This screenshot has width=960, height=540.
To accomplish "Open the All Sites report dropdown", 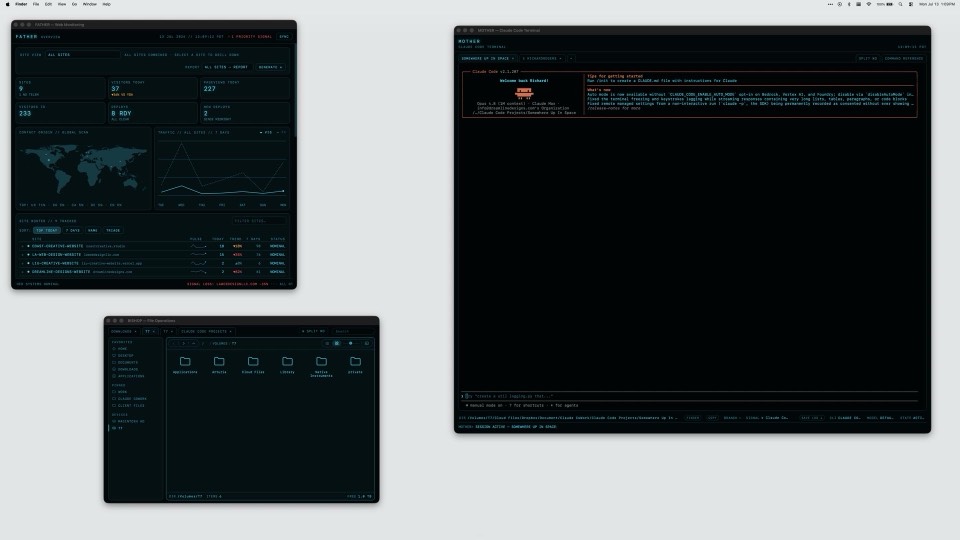I will point(226,67).
